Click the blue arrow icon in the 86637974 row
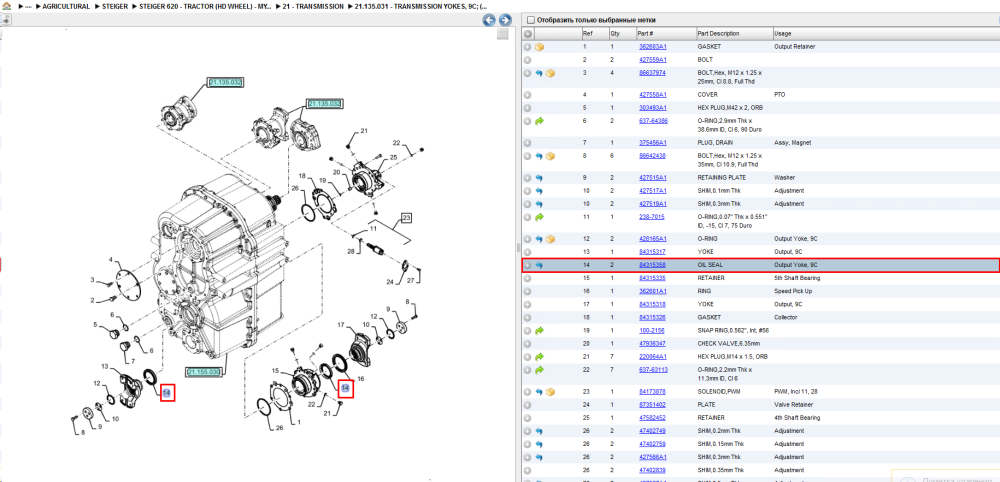The width and height of the screenshot is (1000, 482). (x=540, y=73)
